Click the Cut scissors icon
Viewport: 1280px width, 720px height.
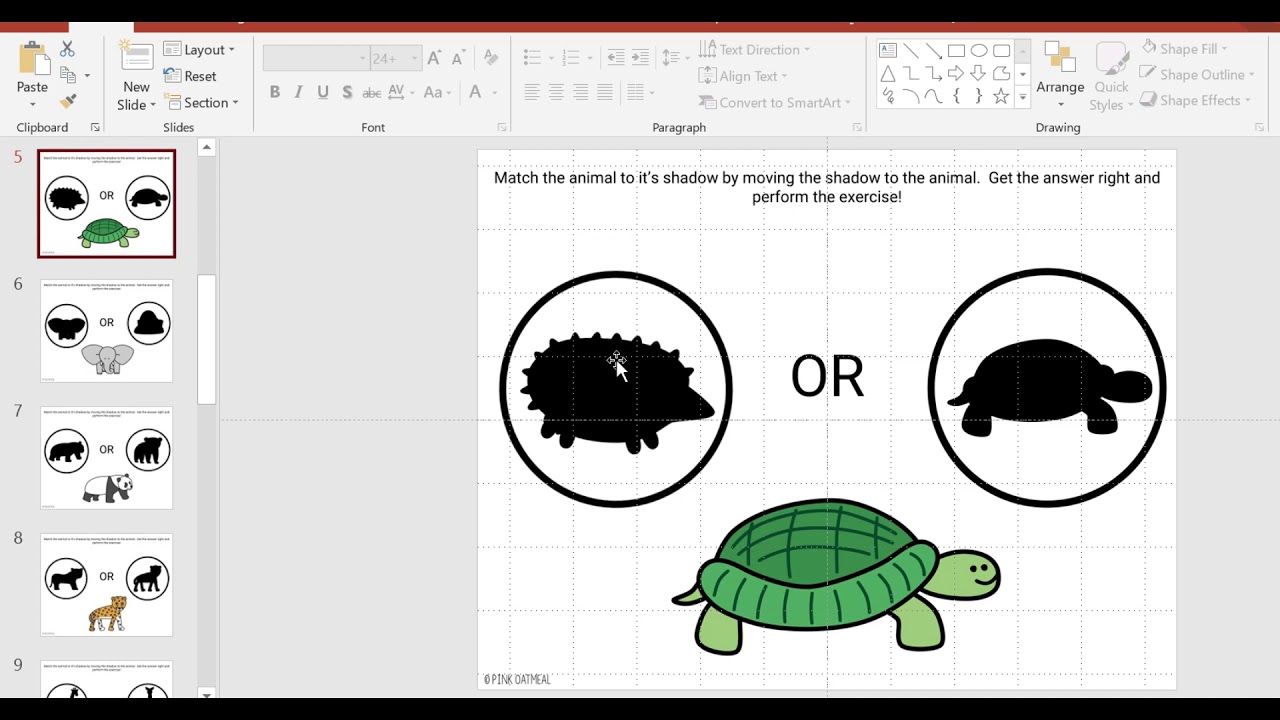click(x=67, y=49)
